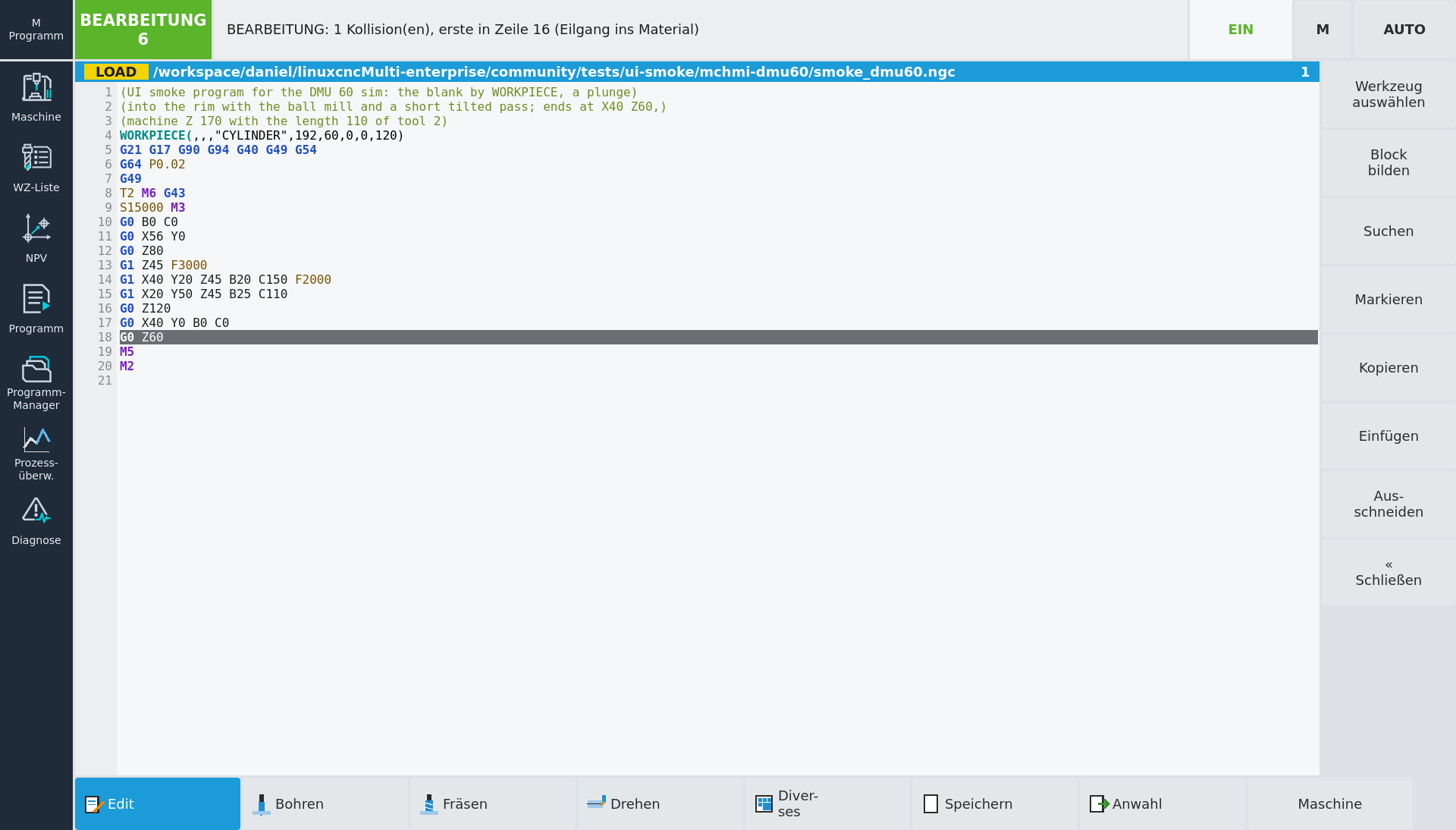Click Werkzeug auswählen softkey
Viewport: 1456px width, 830px height.
pos(1389,94)
